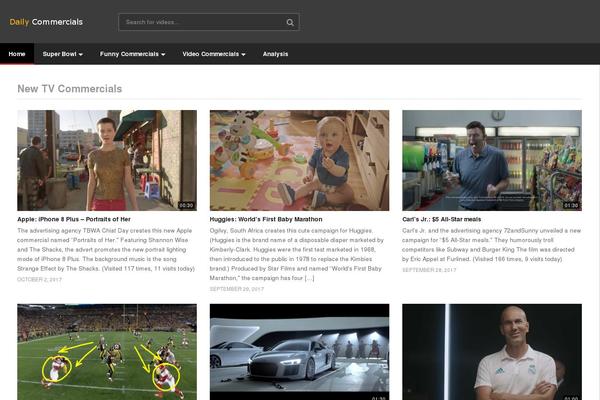
Task: Click the 'New TV Commercials' heading
Action: tap(70, 89)
